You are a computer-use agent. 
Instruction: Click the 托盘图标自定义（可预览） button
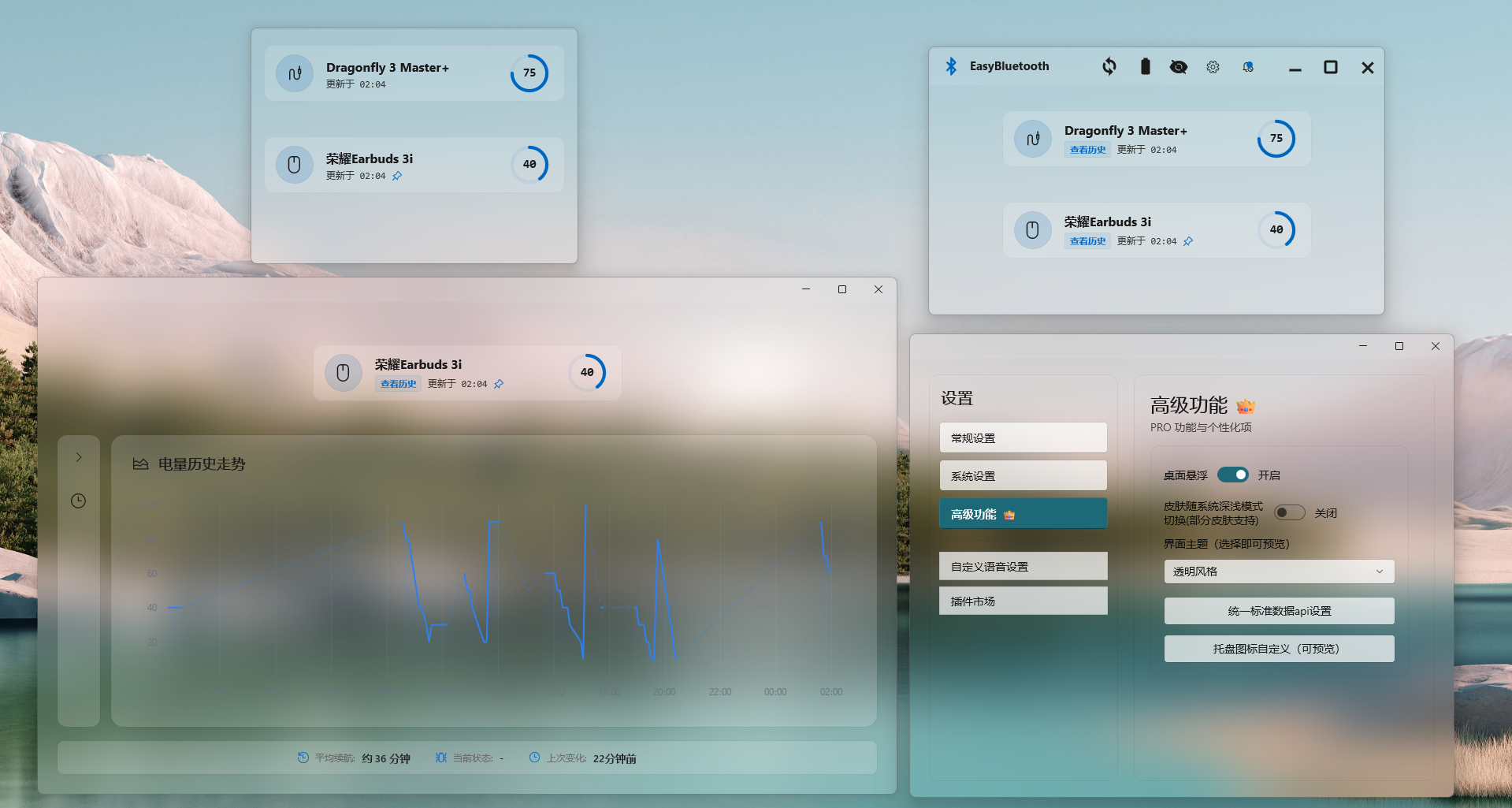(1279, 649)
